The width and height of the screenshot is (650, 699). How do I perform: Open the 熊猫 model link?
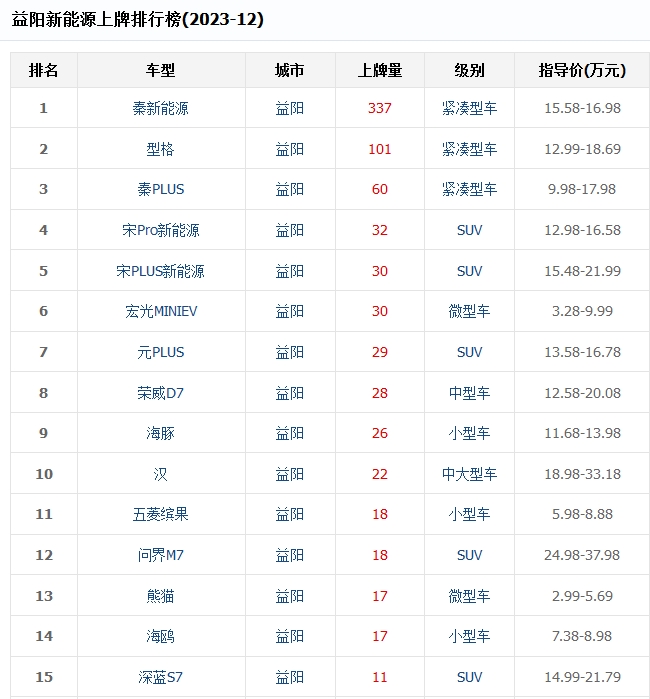click(160, 596)
